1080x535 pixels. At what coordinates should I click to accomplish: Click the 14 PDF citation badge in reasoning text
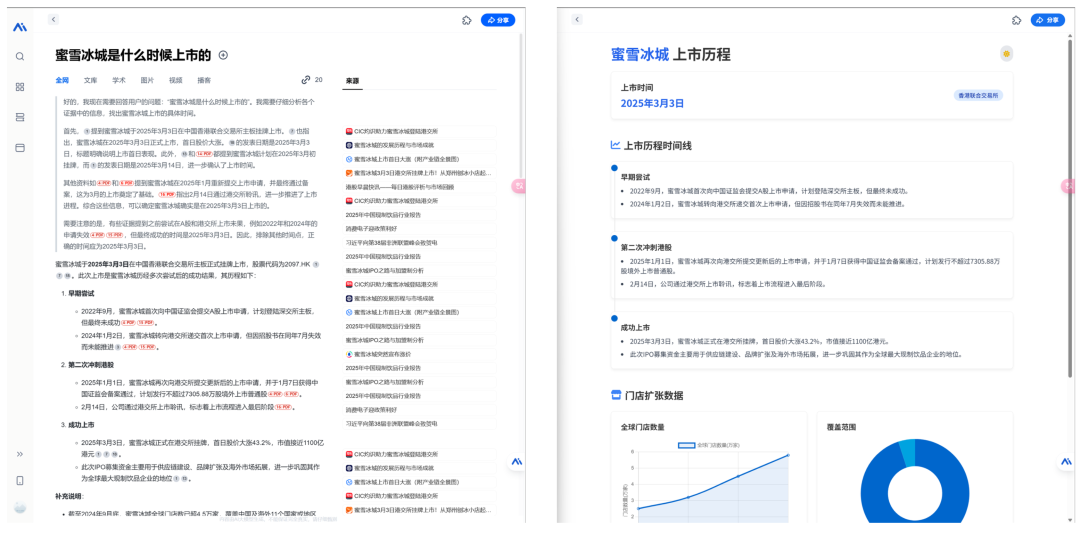204,154
